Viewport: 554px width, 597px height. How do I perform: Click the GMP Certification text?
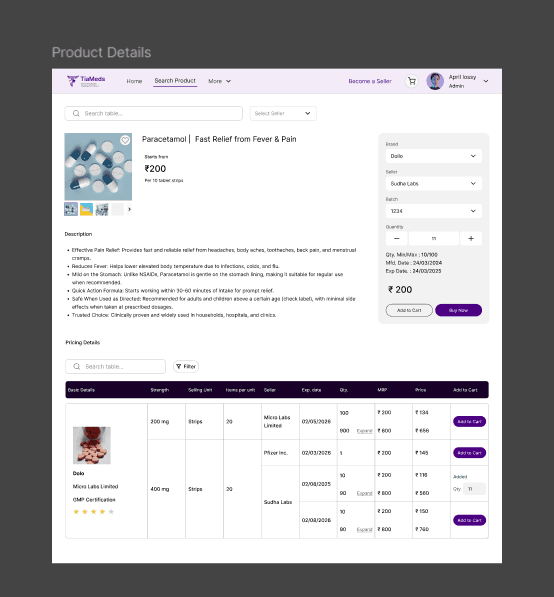pos(94,500)
